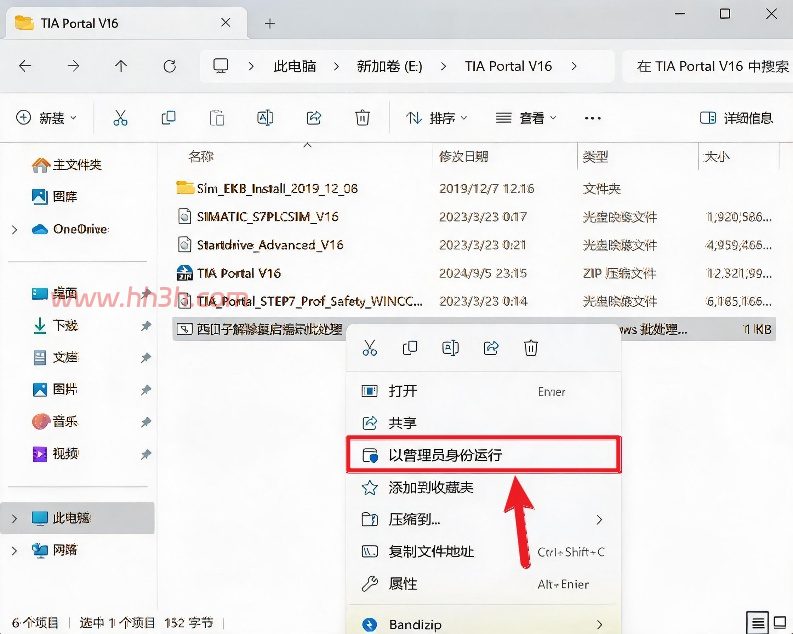Go forward with the right arrow button
The width and height of the screenshot is (793, 634).
click(73, 66)
